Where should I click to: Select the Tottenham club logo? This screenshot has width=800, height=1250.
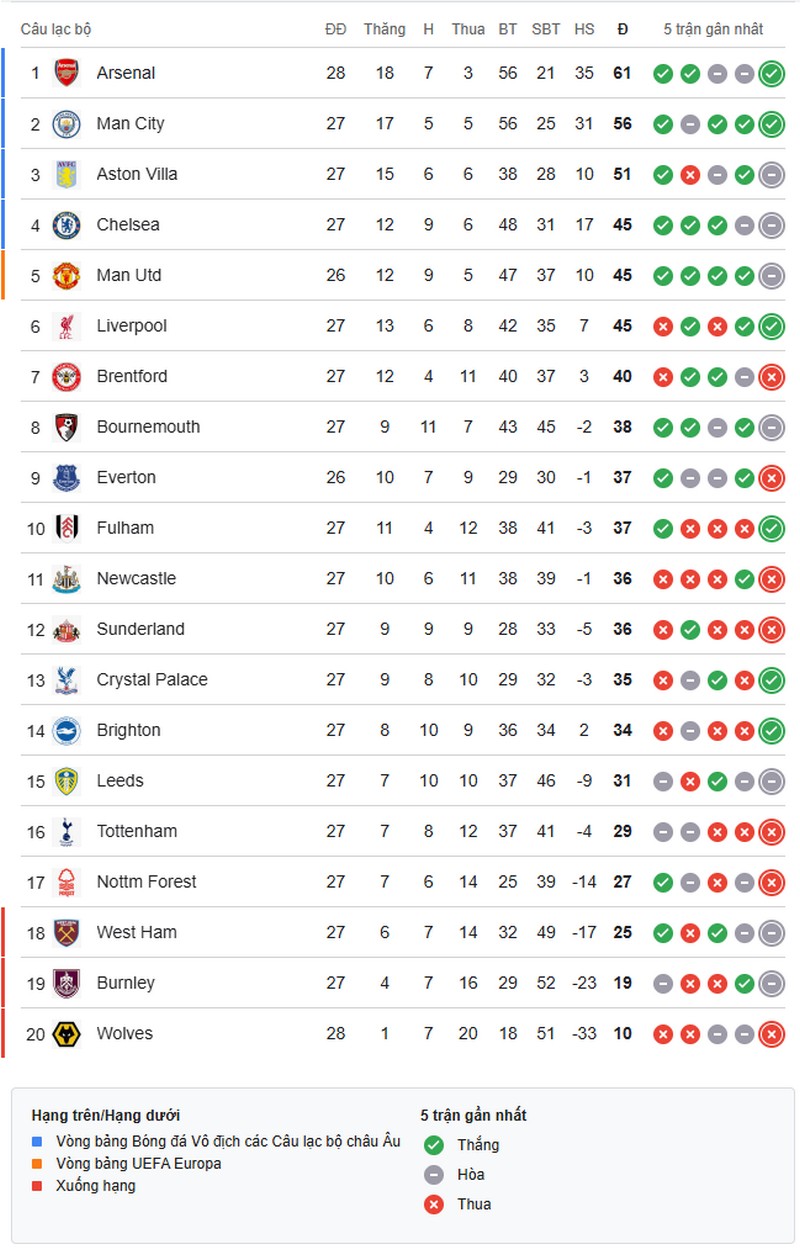67,831
